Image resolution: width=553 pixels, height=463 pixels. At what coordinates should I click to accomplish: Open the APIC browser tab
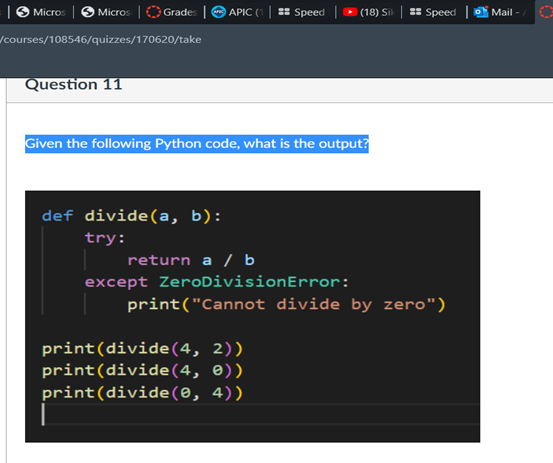pos(237,12)
